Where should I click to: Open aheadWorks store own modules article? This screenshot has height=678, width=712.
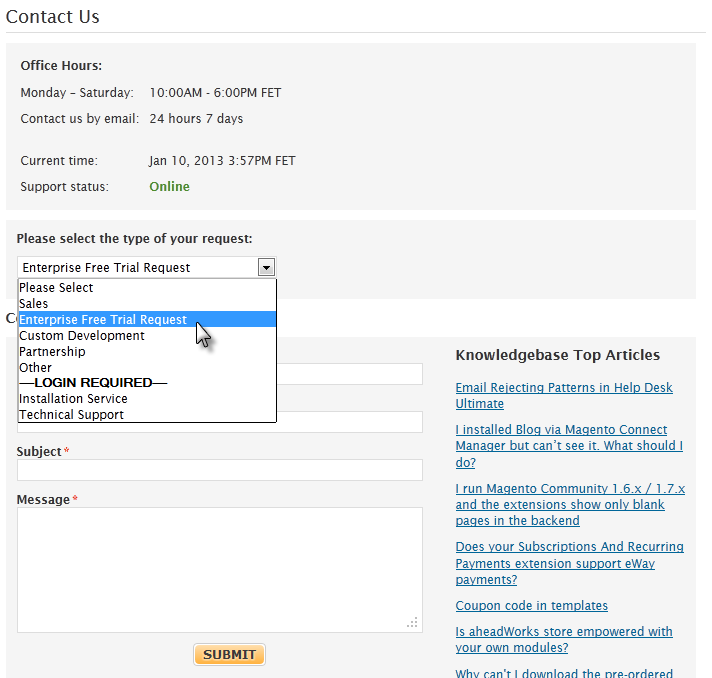[x=564, y=639]
